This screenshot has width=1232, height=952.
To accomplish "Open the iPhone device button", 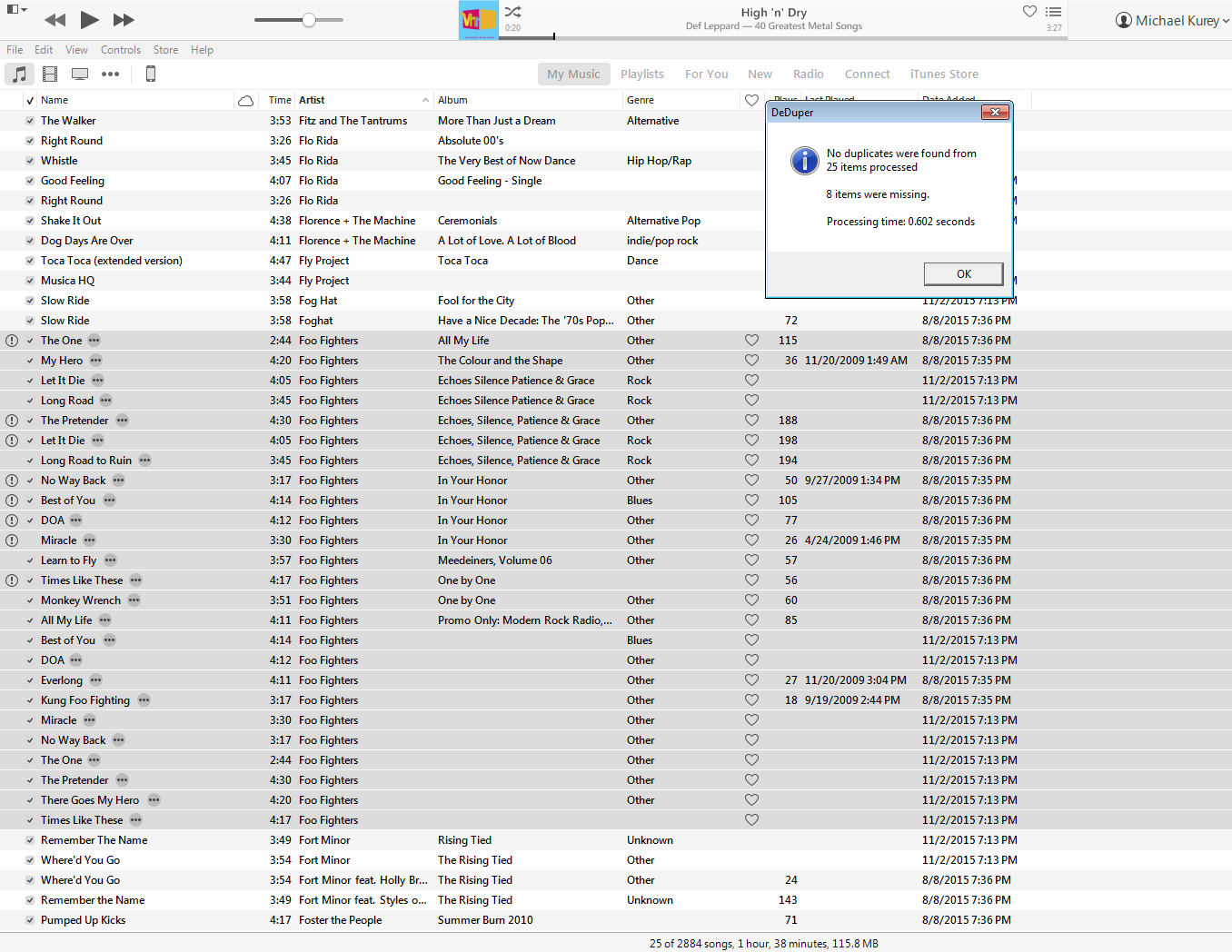I will click(151, 74).
